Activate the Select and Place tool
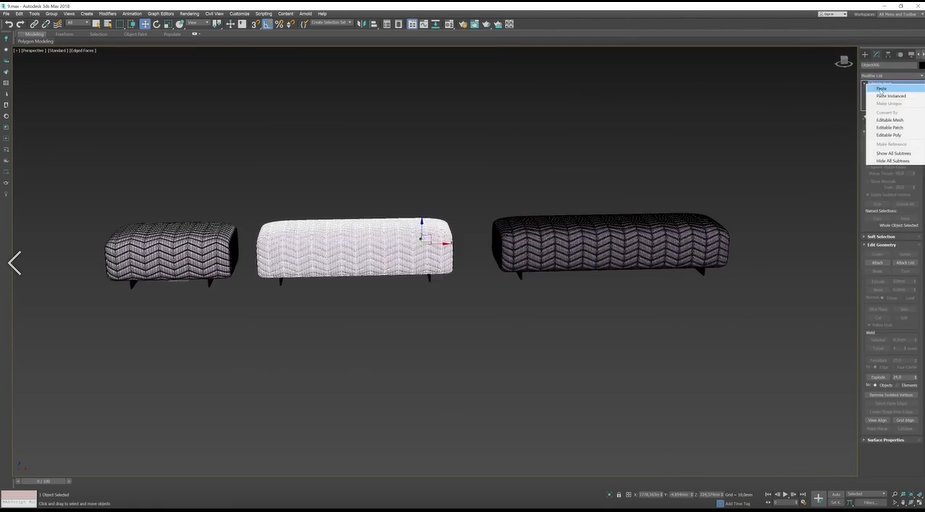 (x=180, y=24)
